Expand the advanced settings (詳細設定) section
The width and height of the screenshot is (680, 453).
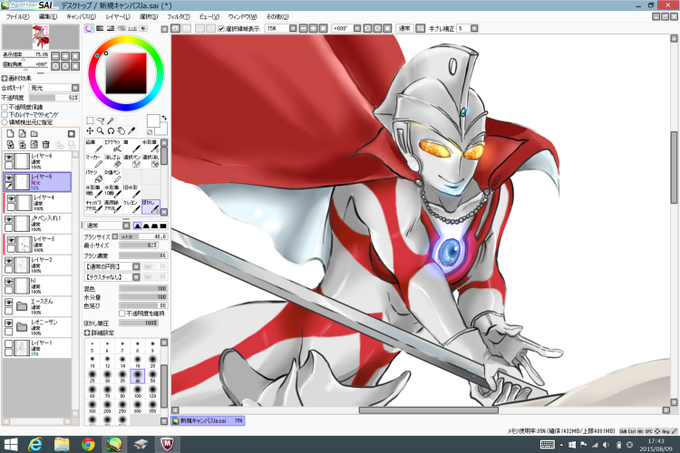(x=87, y=332)
